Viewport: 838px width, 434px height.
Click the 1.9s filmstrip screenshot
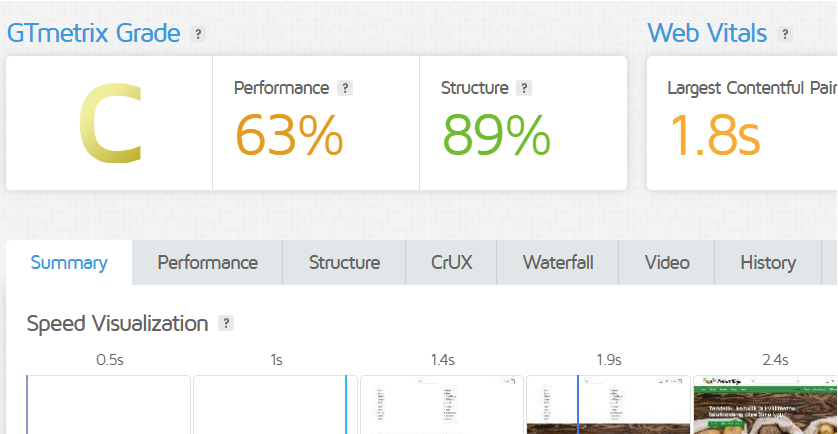click(608, 405)
